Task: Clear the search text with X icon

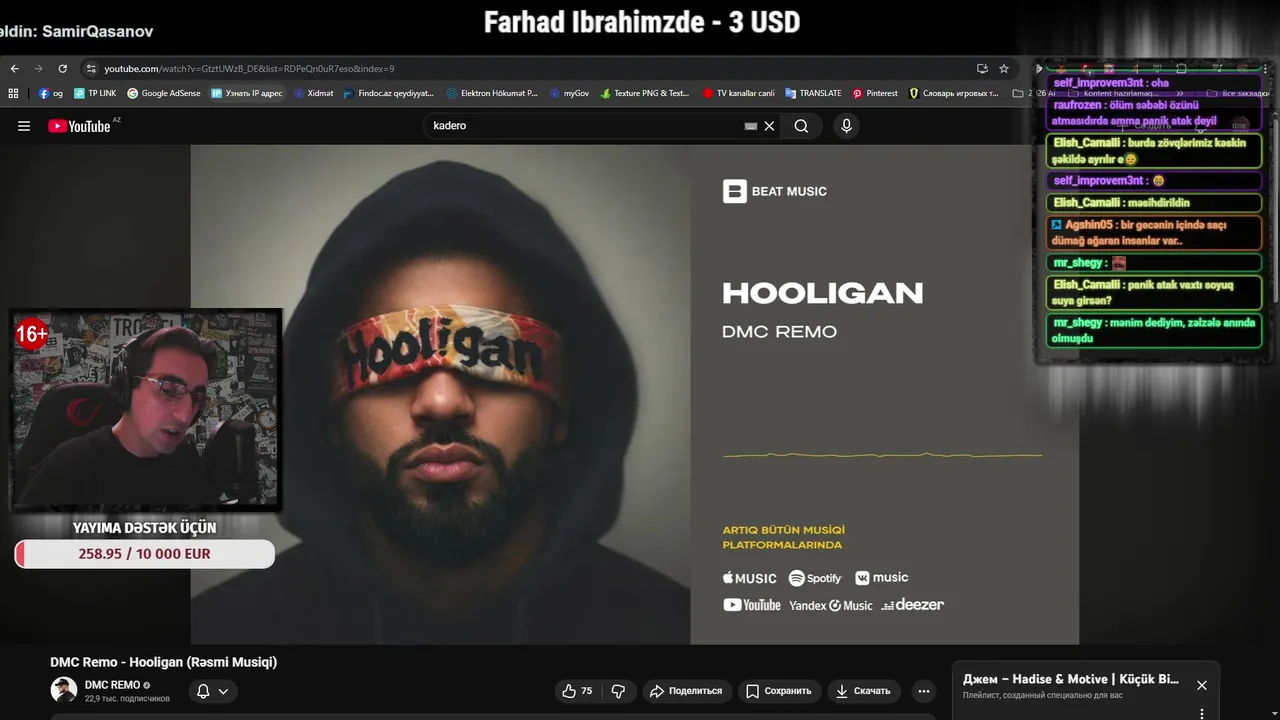Action: click(x=769, y=126)
